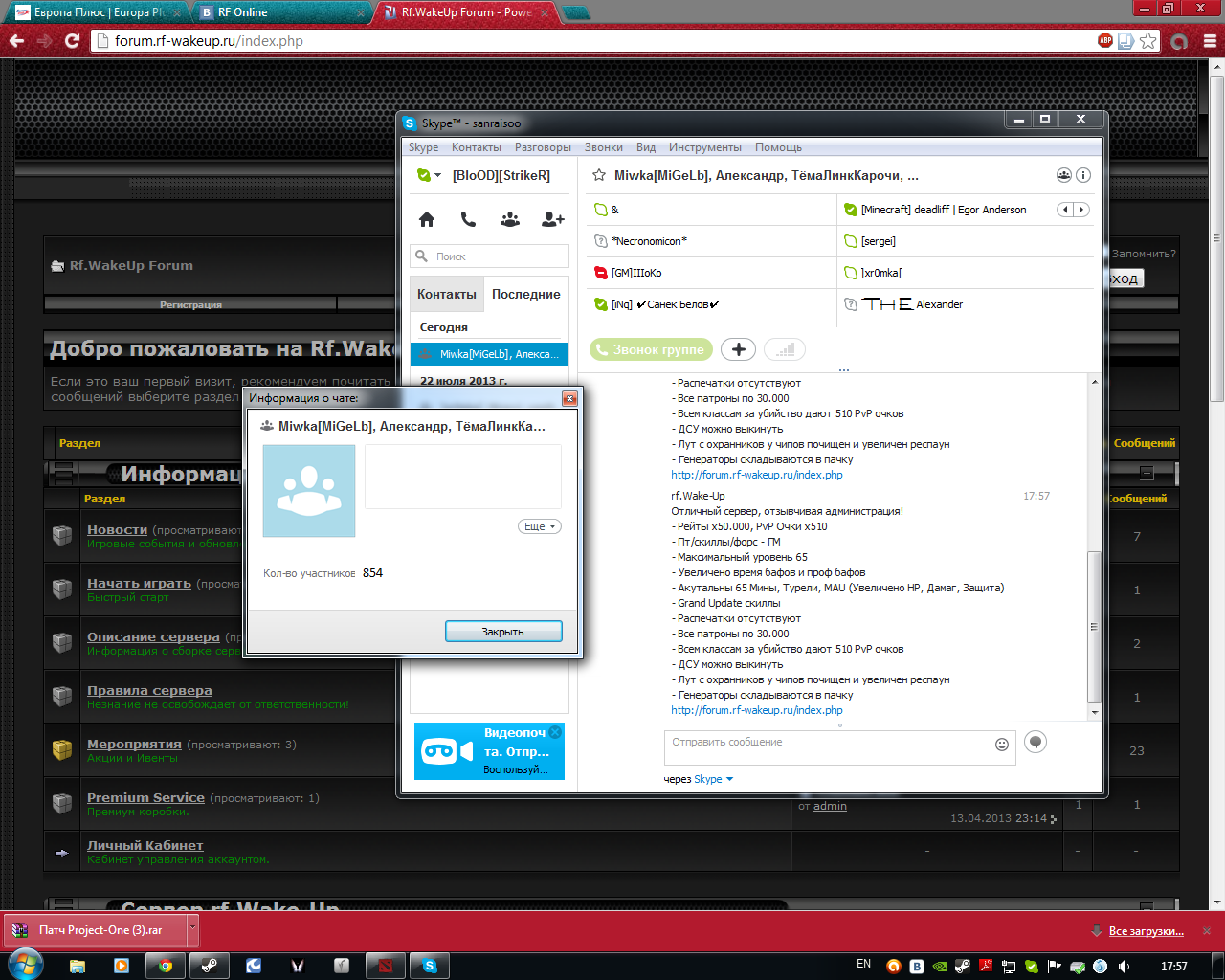Open the Правила сервера forum link
Viewport: 1225px width, 980px height.
[149, 690]
